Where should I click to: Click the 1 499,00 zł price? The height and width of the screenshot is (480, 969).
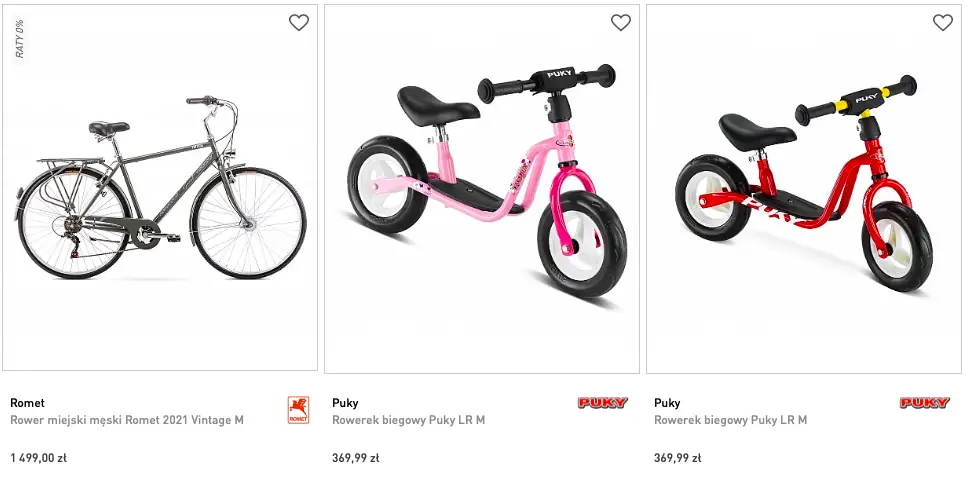[38, 458]
